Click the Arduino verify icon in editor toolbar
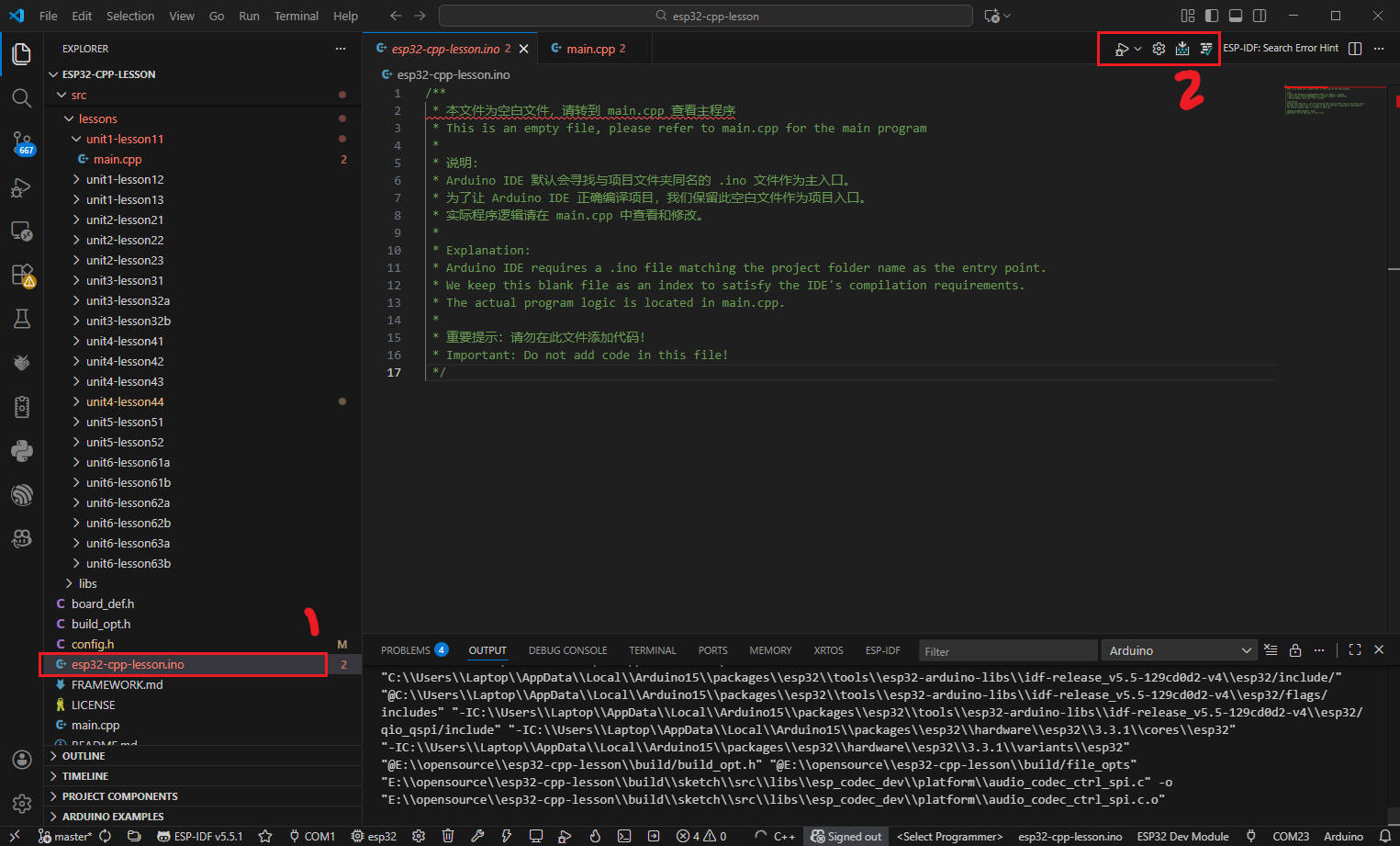This screenshot has height=846, width=1400. pyautogui.click(x=1206, y=49)
